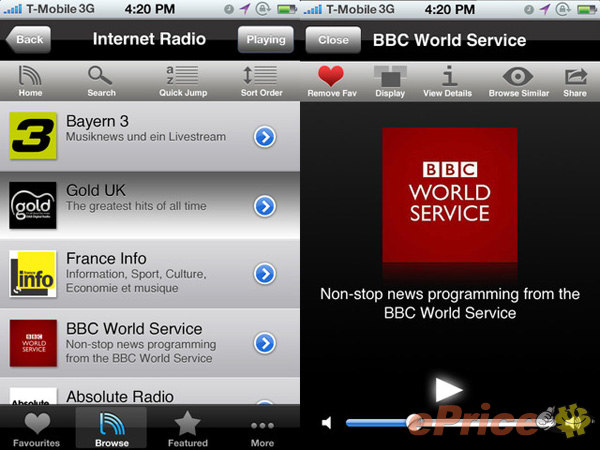The height and width of the screenshot is (450, 600).
Task: Tap the BBC World Service list logo
Action: (x=33, y=343)
